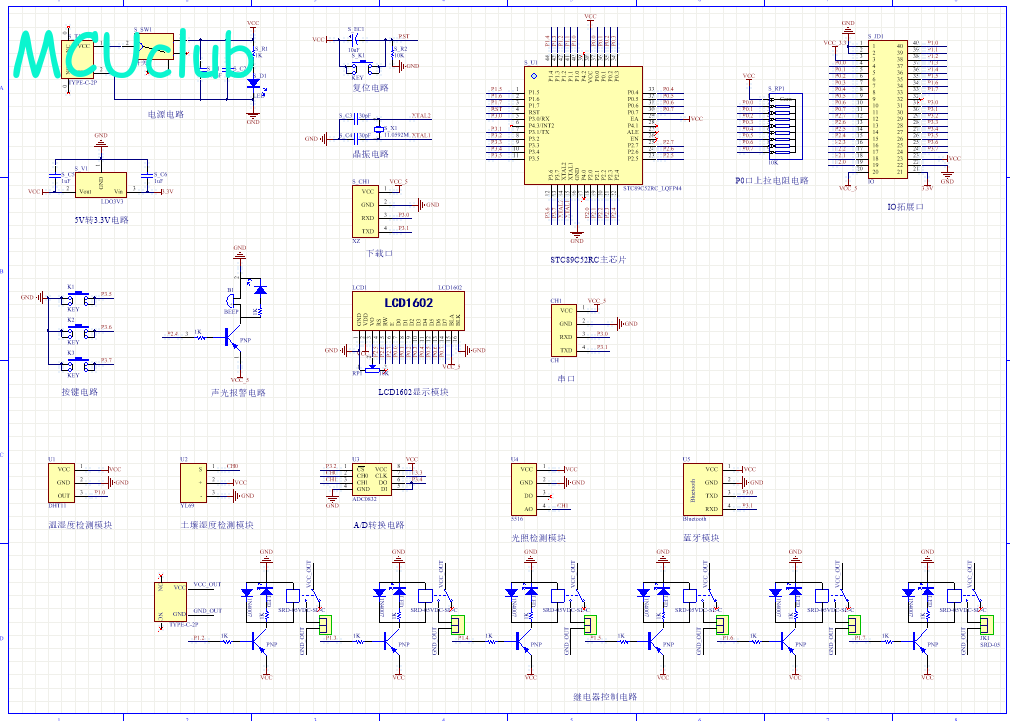Click the S_JD1 40-pin IO expansion header
The width and height of the screenshot is (1010, 721).
(887, 110)
